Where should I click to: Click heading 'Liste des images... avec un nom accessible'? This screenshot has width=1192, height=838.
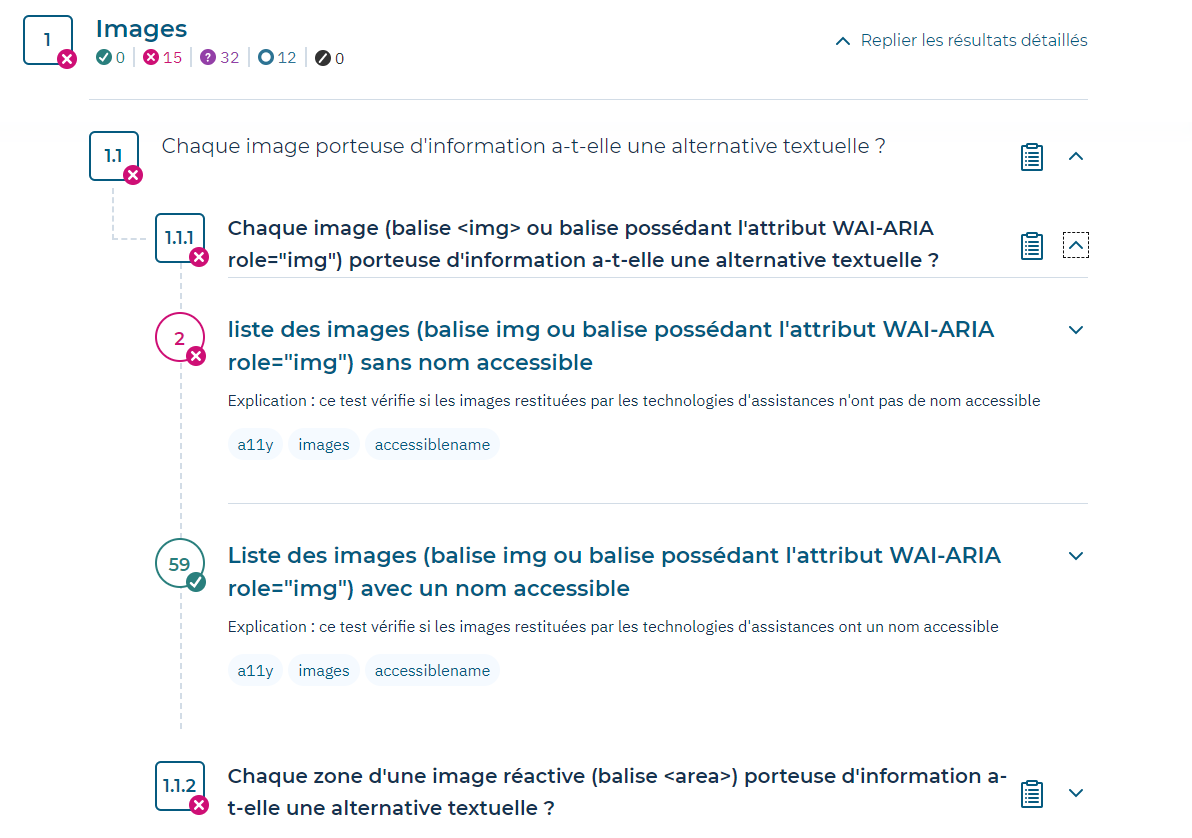pos(614,572)
